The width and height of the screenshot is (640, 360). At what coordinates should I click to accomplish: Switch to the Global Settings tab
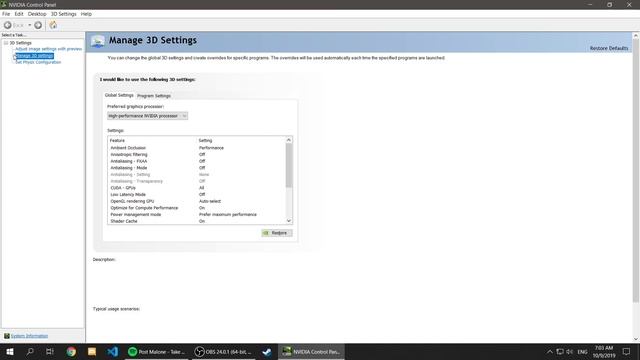[x=119, y=95]
